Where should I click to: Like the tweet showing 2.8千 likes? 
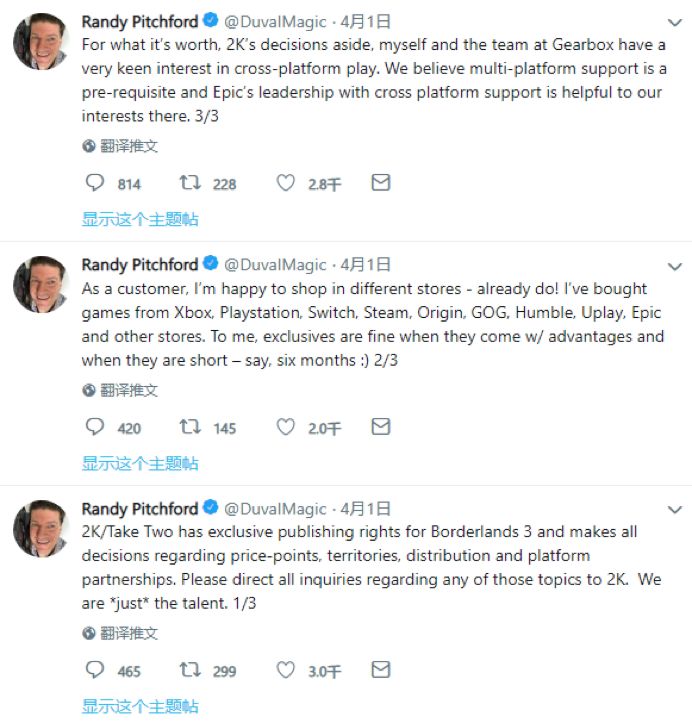[x=285, y=183]
